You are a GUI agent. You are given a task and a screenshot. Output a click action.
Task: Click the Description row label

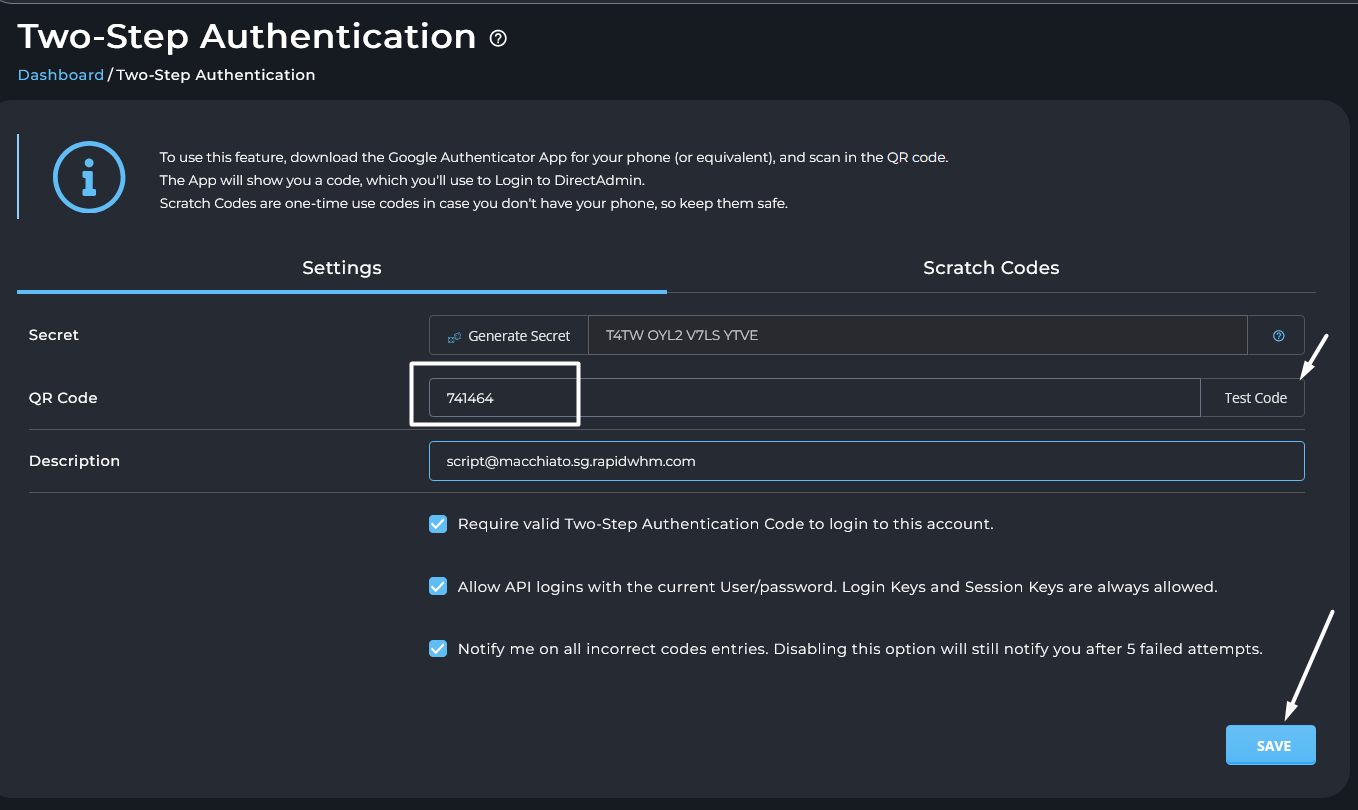click(x=74, y=461)
